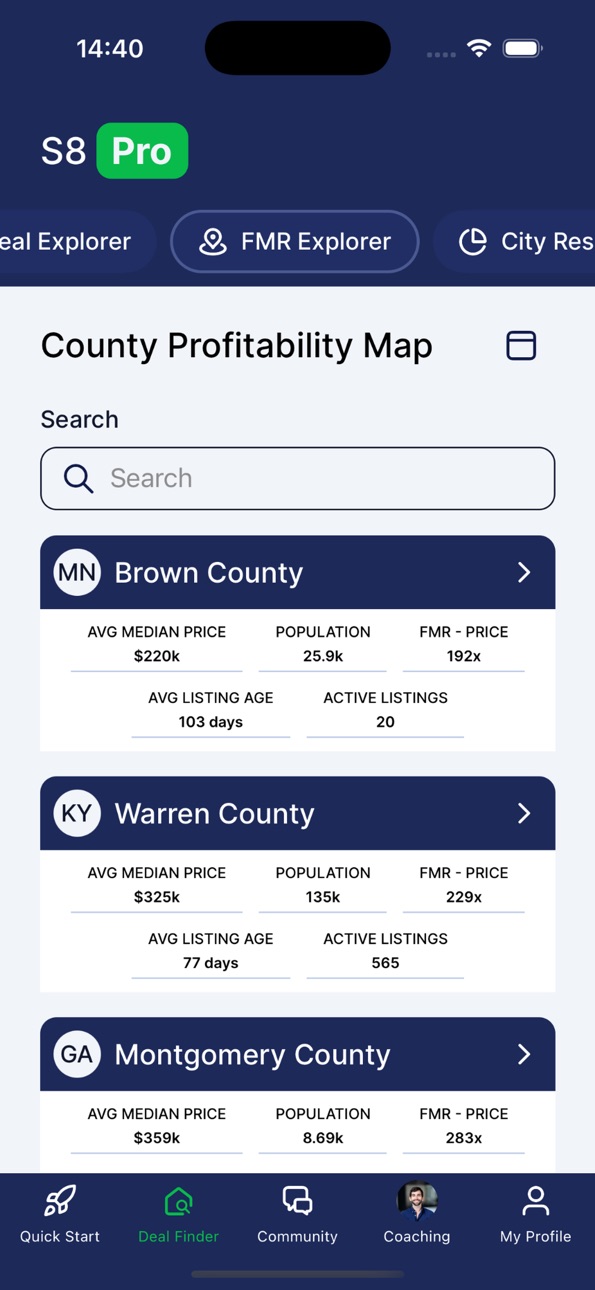The image size is (595, 1290).
Task: Tap the MN state badge
Action: (x=77, y=572)
